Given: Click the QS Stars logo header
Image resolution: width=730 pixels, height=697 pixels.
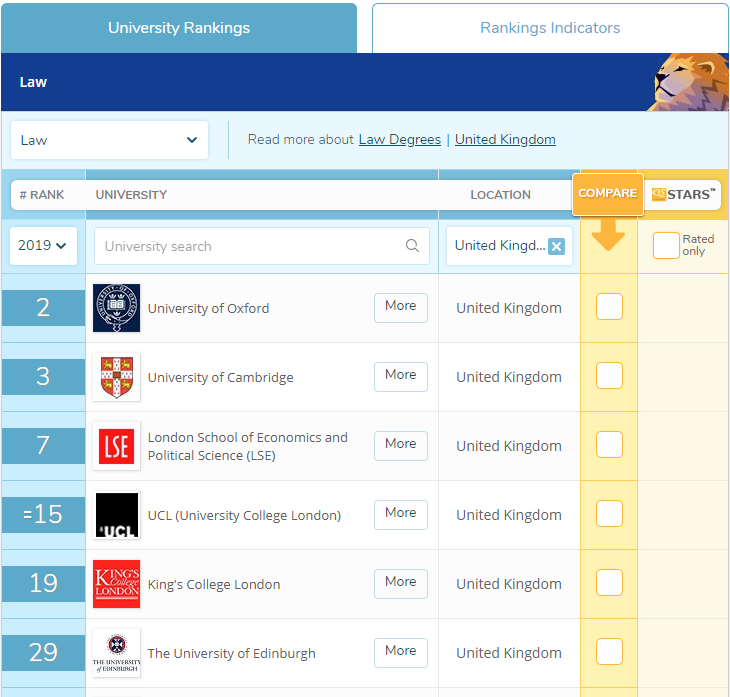Looking at the screenshot, I should tap(683, 194).
